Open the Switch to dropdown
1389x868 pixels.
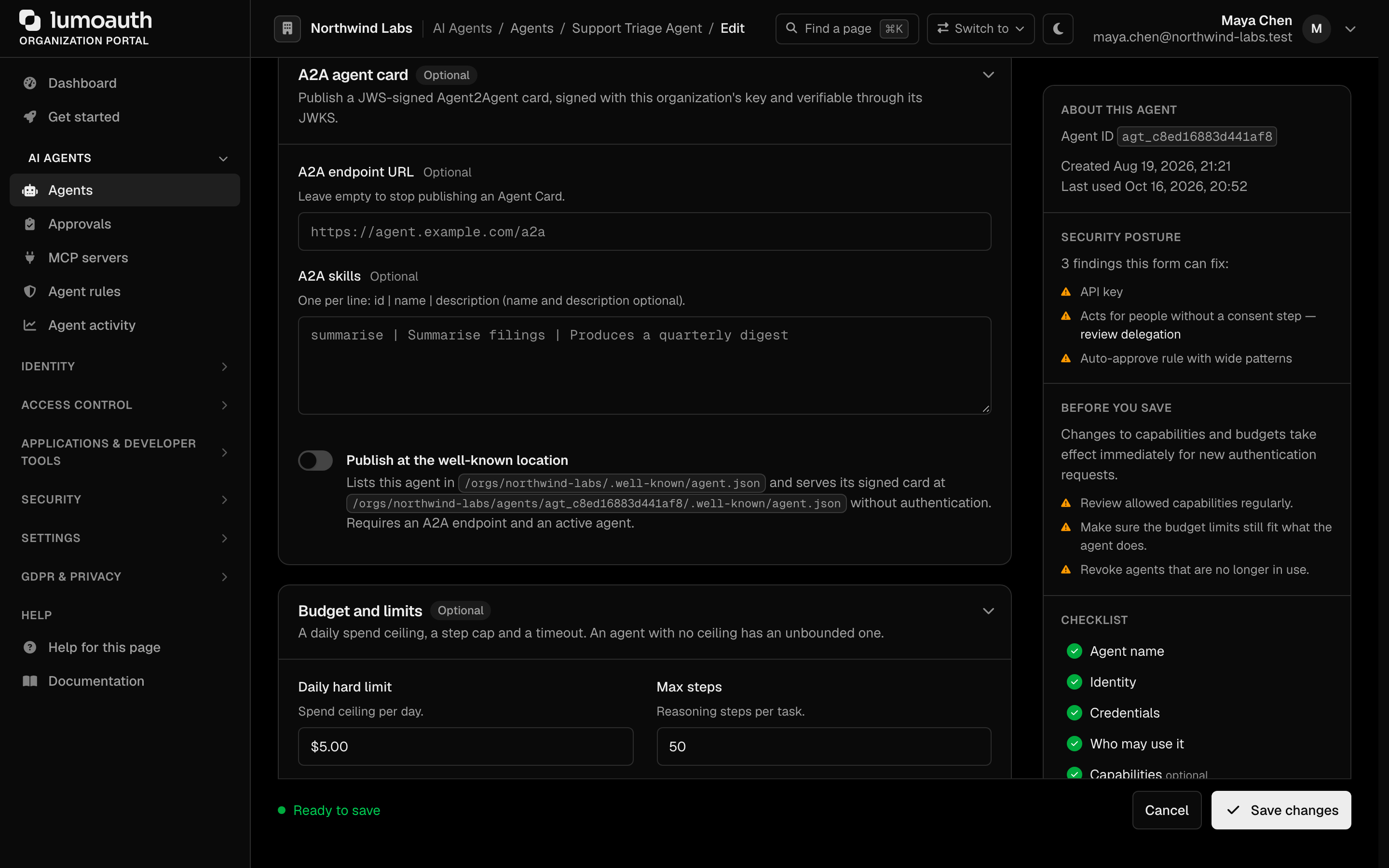(980, 28)
